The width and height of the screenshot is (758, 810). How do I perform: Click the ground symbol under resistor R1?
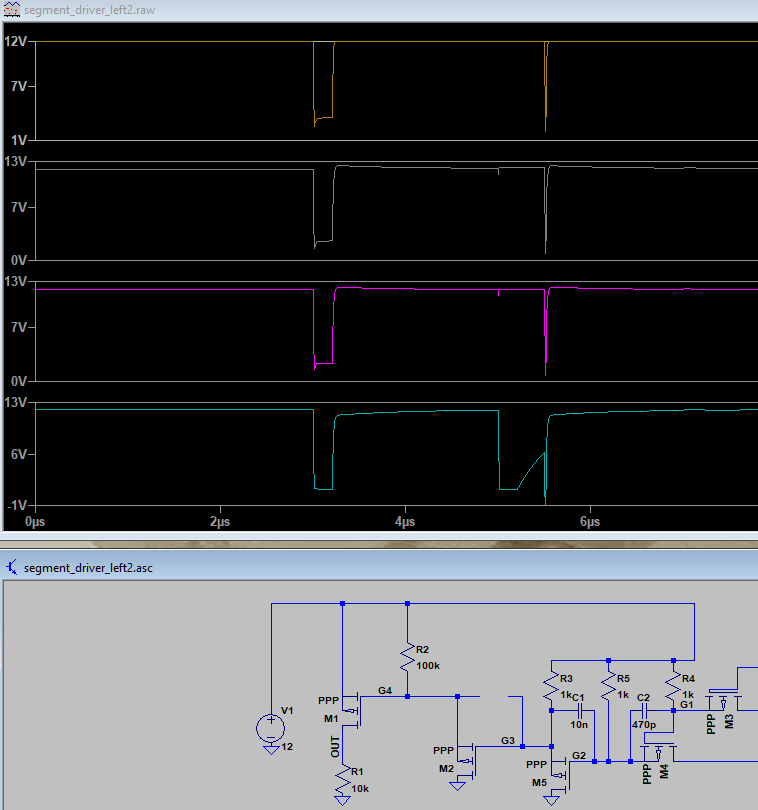[x=343, y=801]
